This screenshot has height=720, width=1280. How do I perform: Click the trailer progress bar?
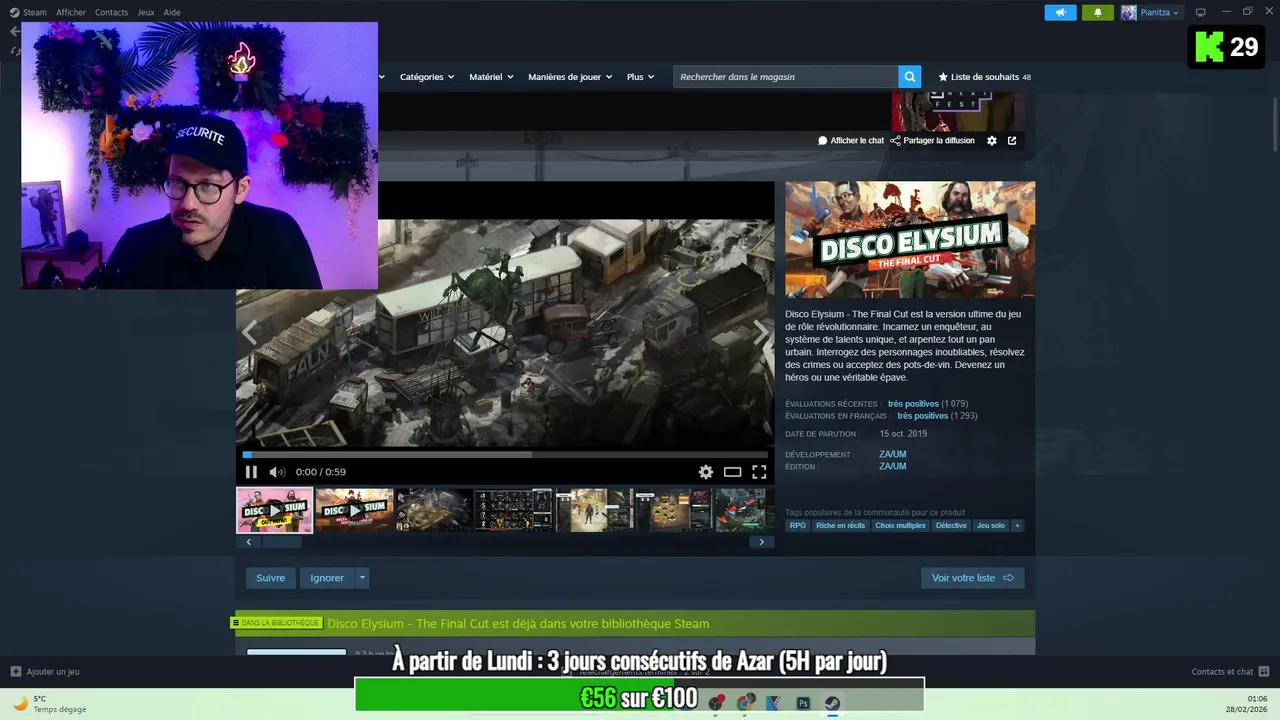tap(505, 454)
